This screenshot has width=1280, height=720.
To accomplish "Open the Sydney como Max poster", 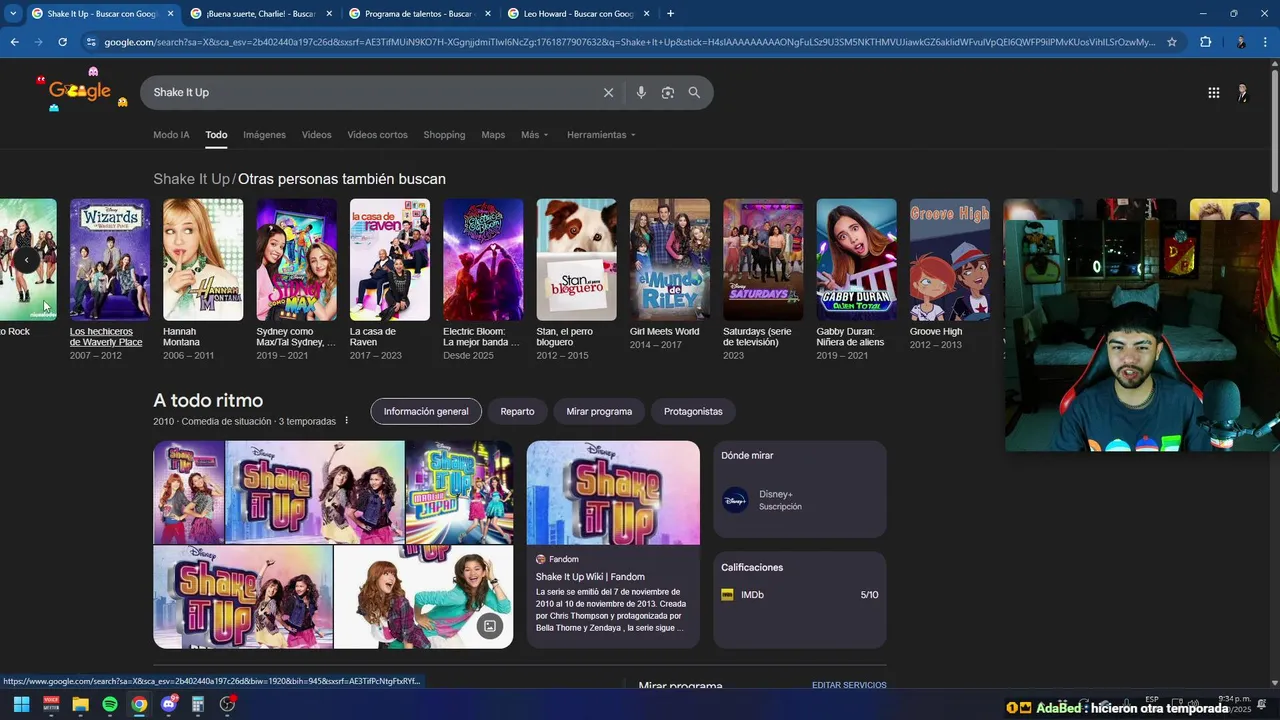I will click(x=296, y=260).
